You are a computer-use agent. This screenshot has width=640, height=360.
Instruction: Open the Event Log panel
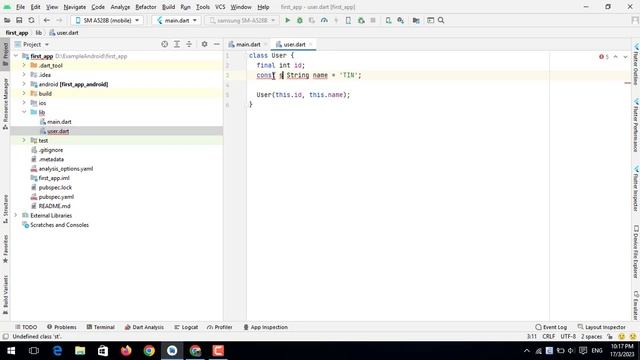pyautogui.click(x=551, y=327)
